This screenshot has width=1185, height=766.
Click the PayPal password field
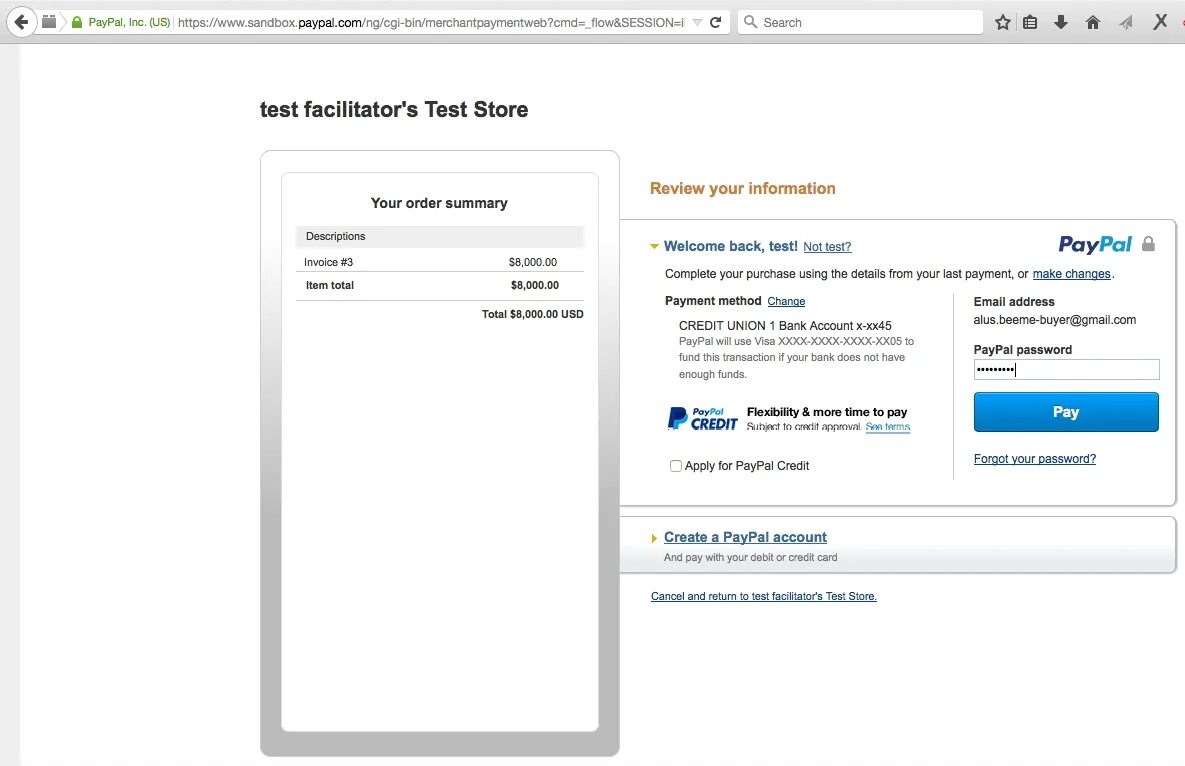pyautogui.click(x=1066, y=369)
